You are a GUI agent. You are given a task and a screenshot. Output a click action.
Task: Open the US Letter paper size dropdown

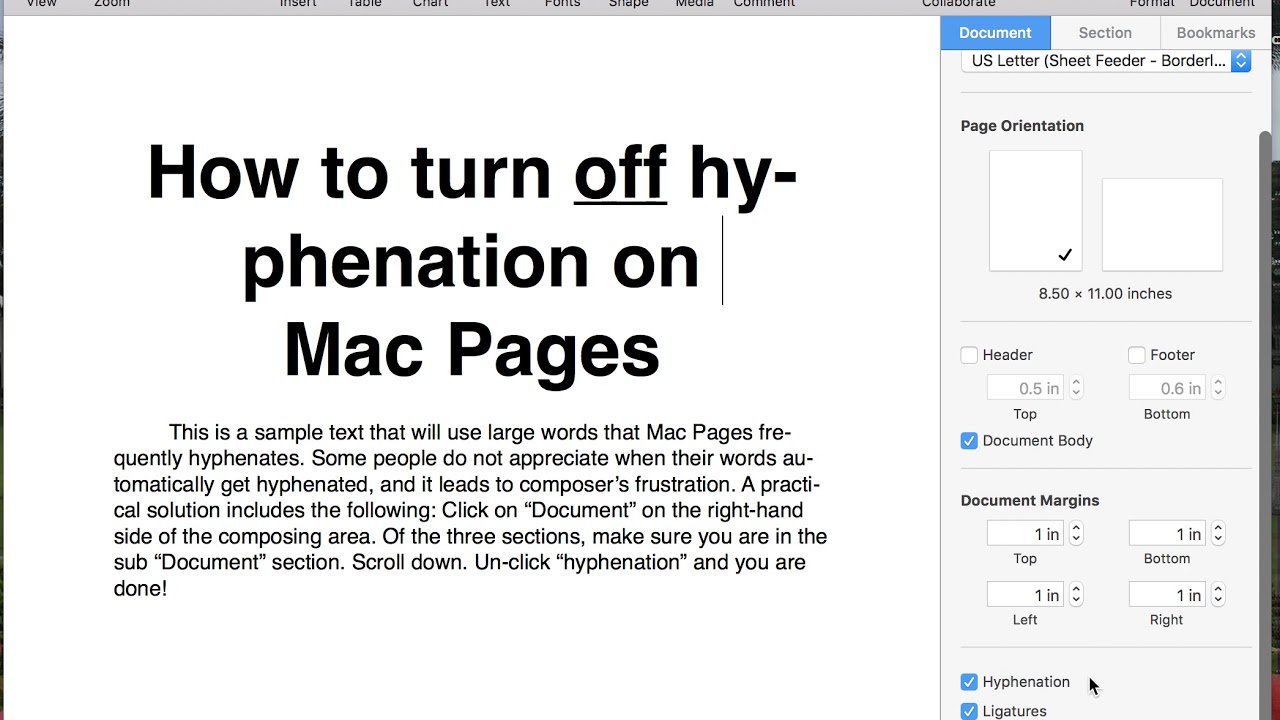pos(1106,61)
